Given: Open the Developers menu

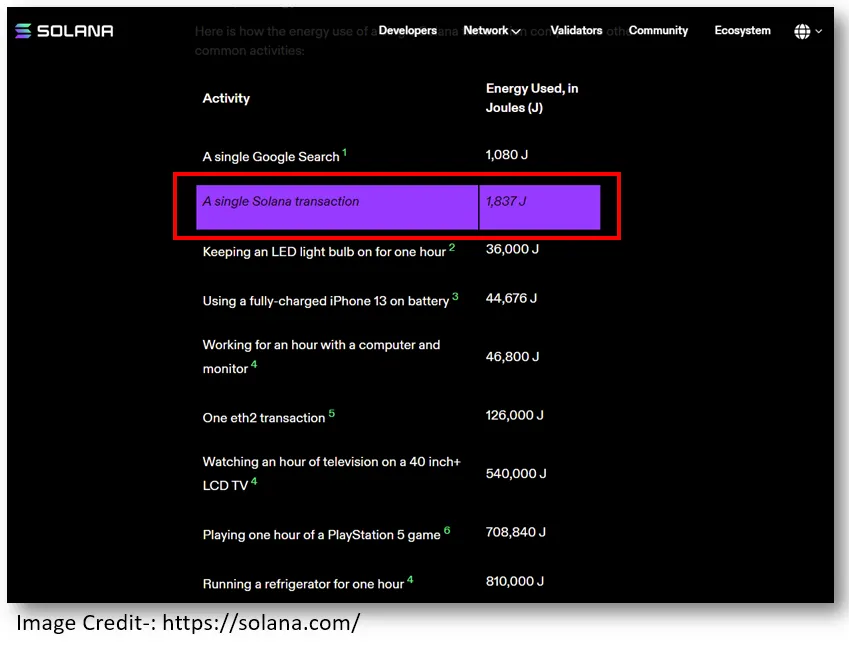Looking at the screenshot, I should [x=407, y=30].
